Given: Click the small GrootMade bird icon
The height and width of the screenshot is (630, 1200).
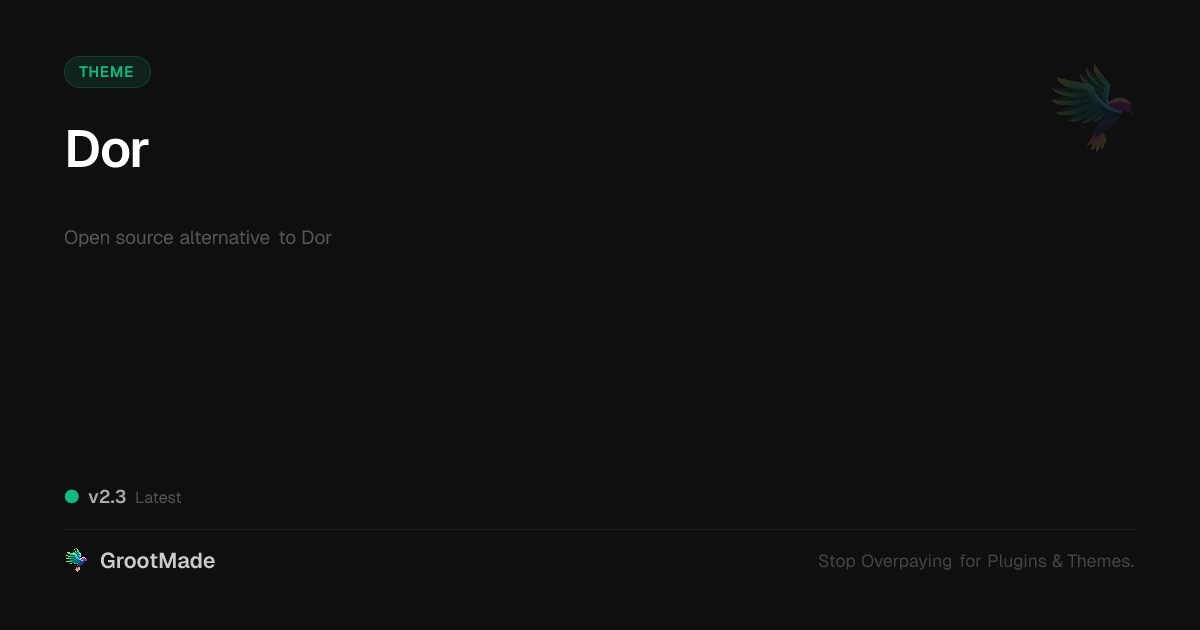Looking at the screenshot, I should point(76,560).
